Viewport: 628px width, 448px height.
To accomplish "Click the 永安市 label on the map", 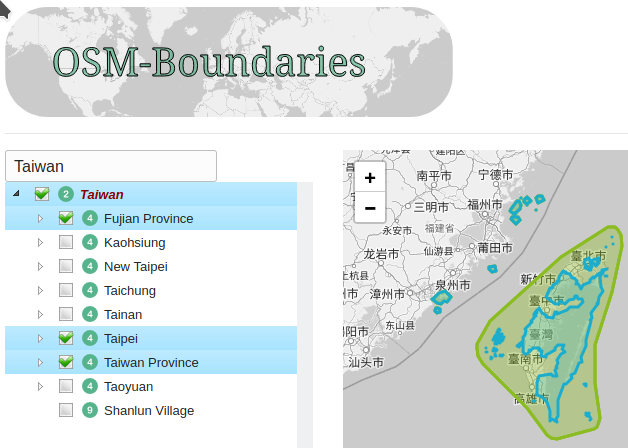I will pyautogui.click(x=397, y=231).
